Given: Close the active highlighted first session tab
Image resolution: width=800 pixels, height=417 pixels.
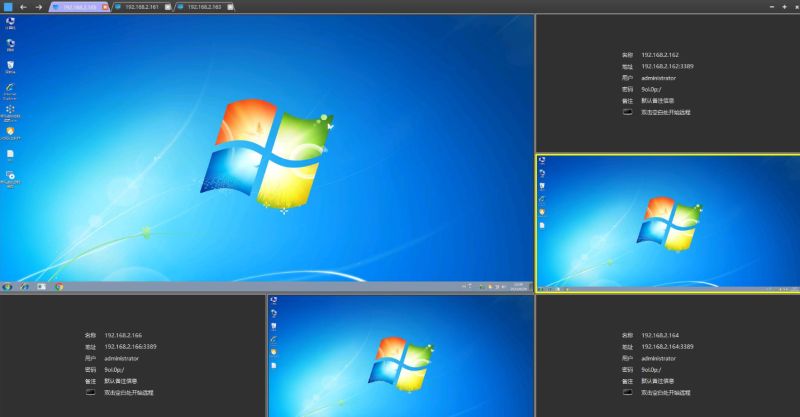Looking at the screenshot, I should point(105,7).
